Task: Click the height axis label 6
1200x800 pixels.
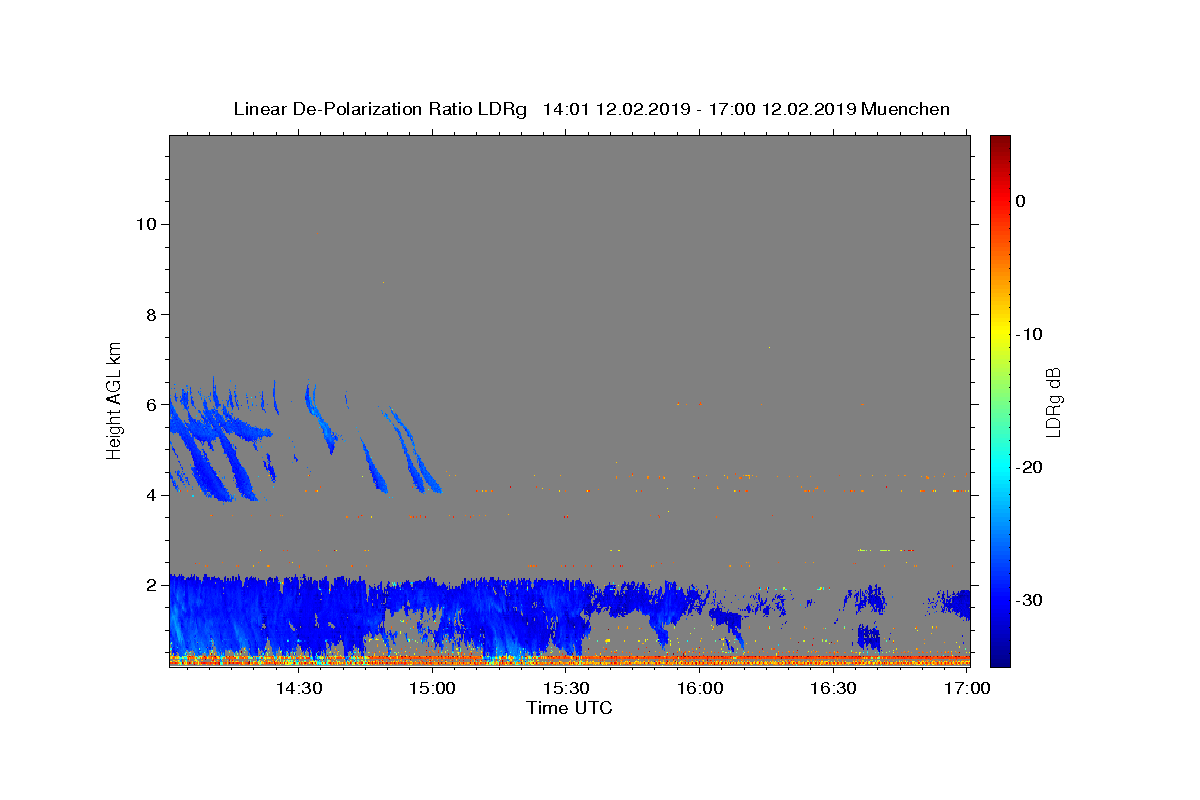Action: (x=150, y=404)
